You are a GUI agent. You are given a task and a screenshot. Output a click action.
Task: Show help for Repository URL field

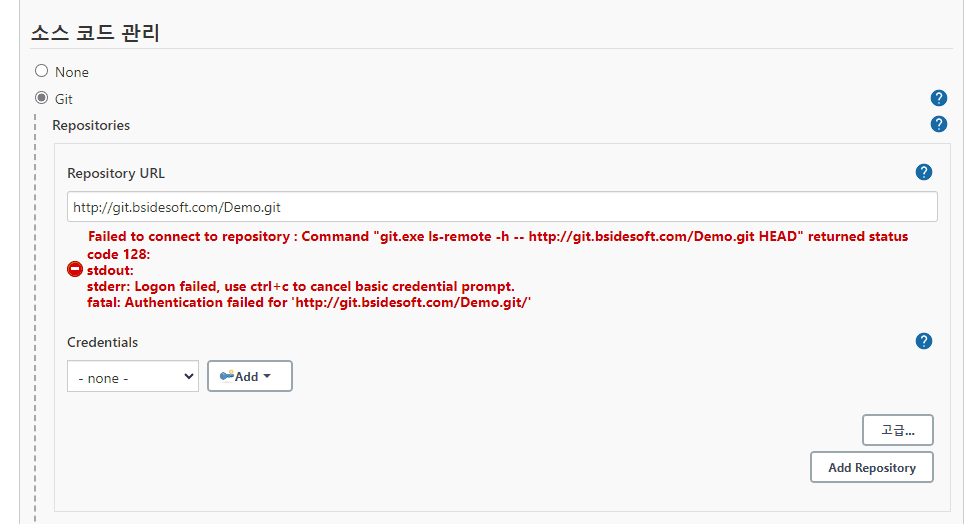[924, 172]
